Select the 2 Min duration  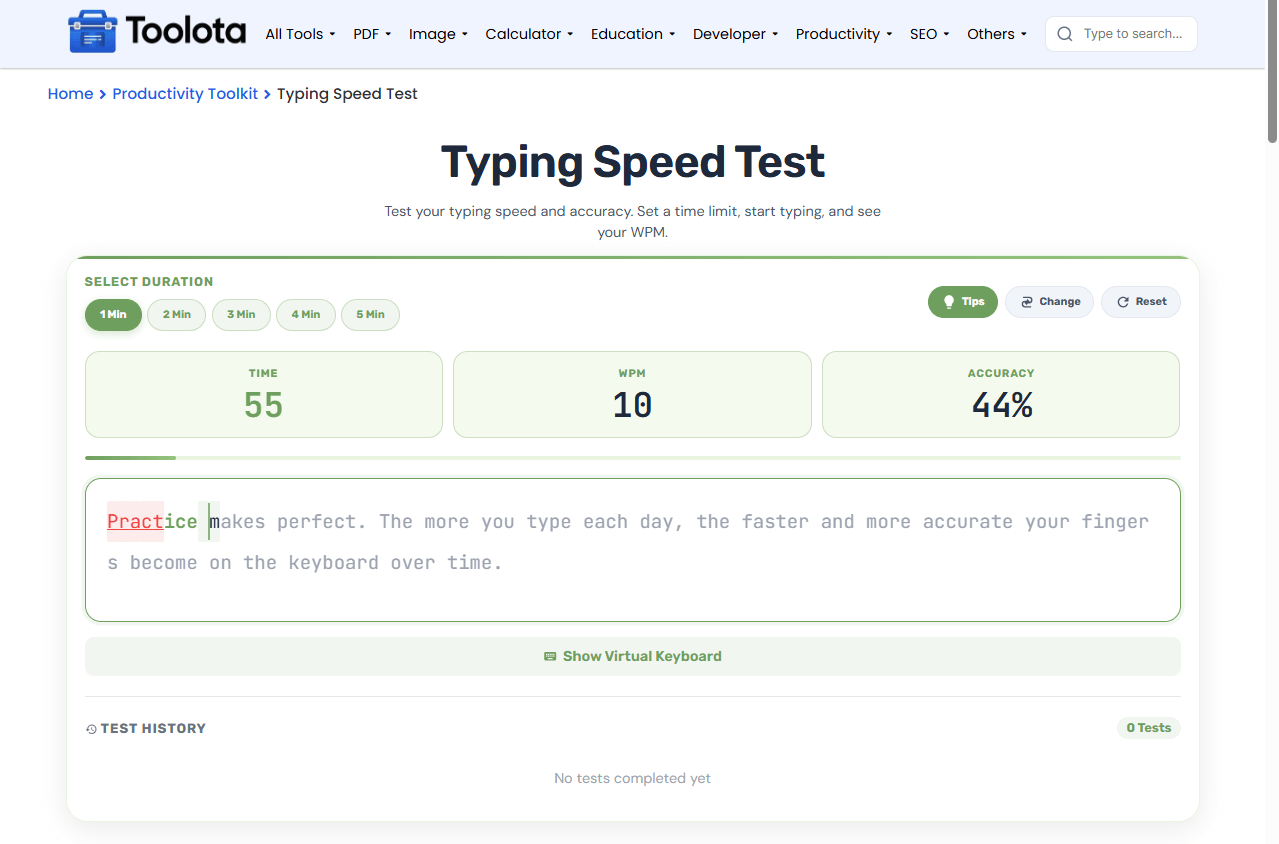tap(177, 314)
